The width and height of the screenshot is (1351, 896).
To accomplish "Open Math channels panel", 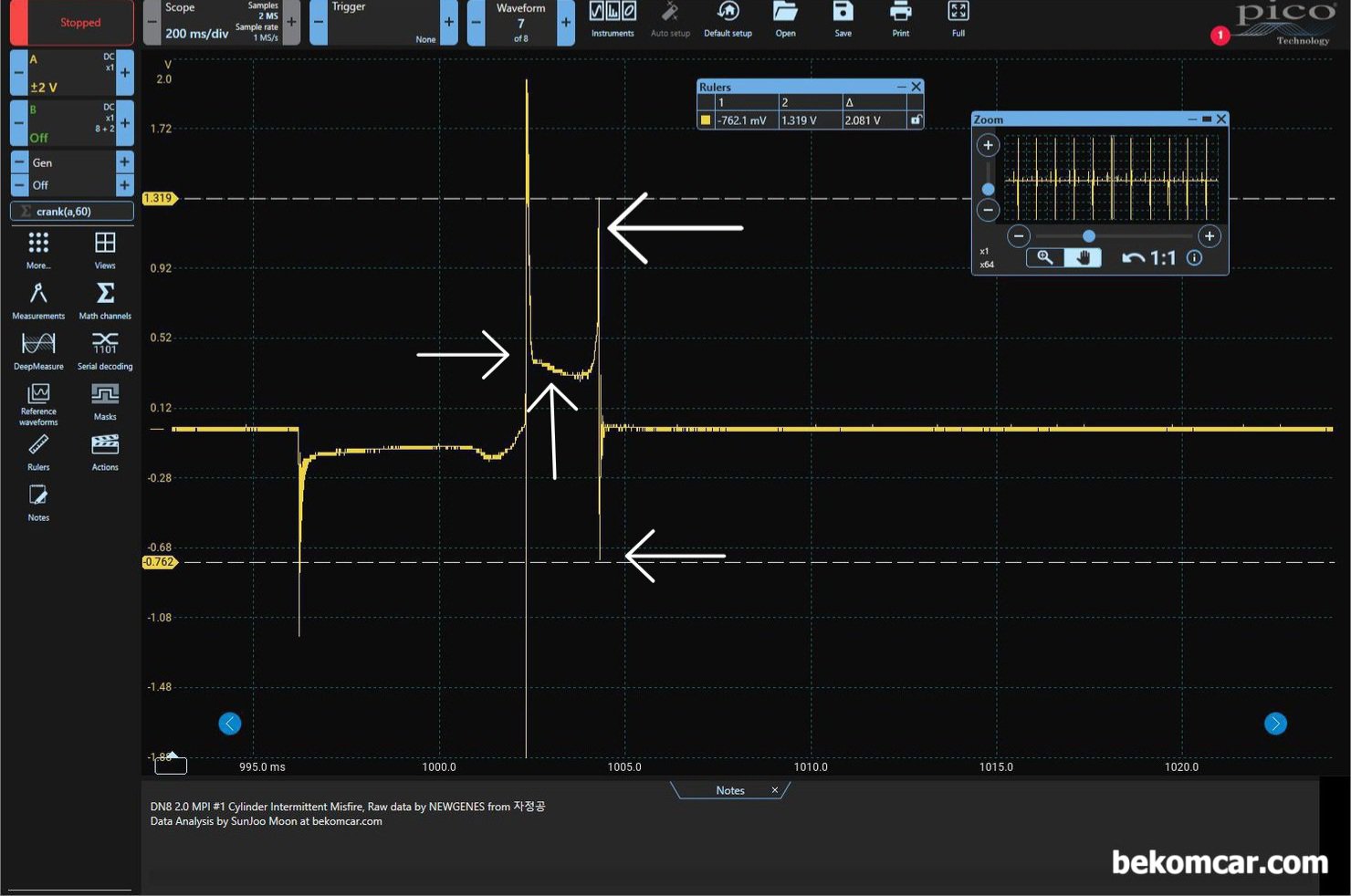I will click(105, 301).
